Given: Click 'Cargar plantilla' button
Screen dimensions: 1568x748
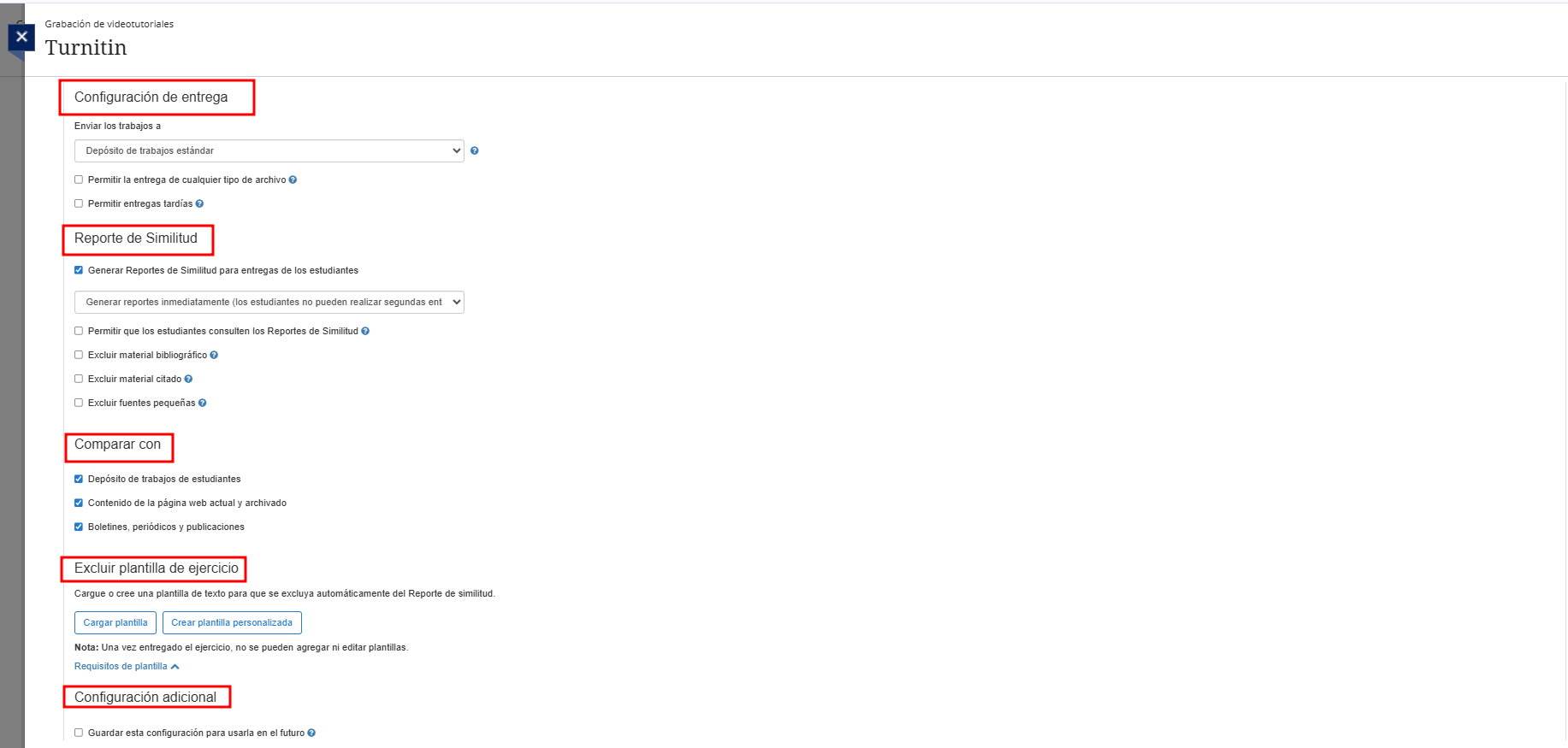Looking at the screenshot, I should tap(115, 623).
